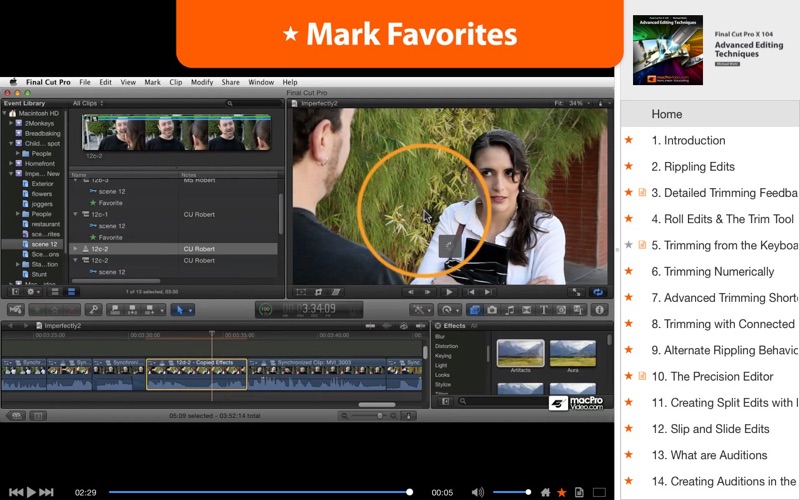The image size is (800, 500).
Task: Open the File menu
Action: (x=85, y=82)
